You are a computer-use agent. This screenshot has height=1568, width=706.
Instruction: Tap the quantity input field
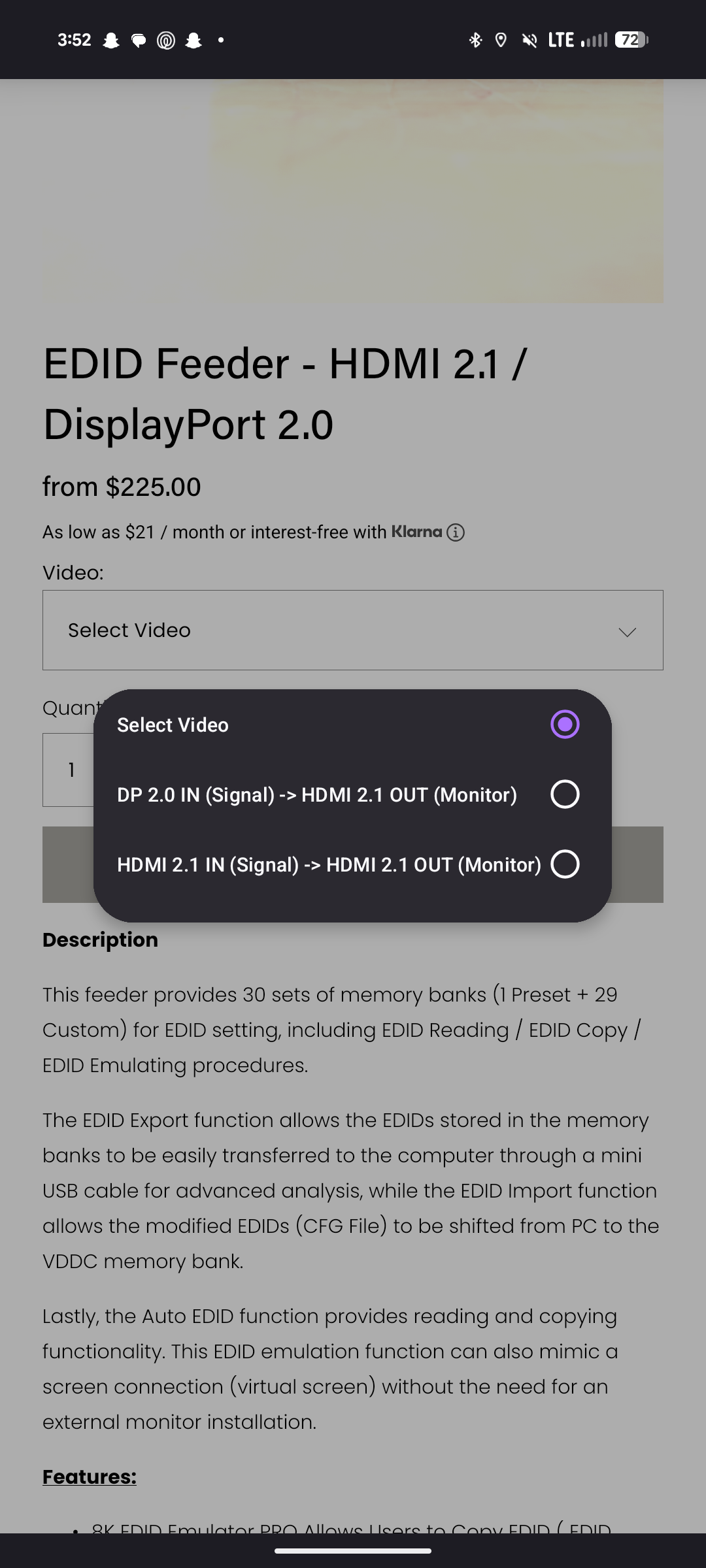click(69, 770)
